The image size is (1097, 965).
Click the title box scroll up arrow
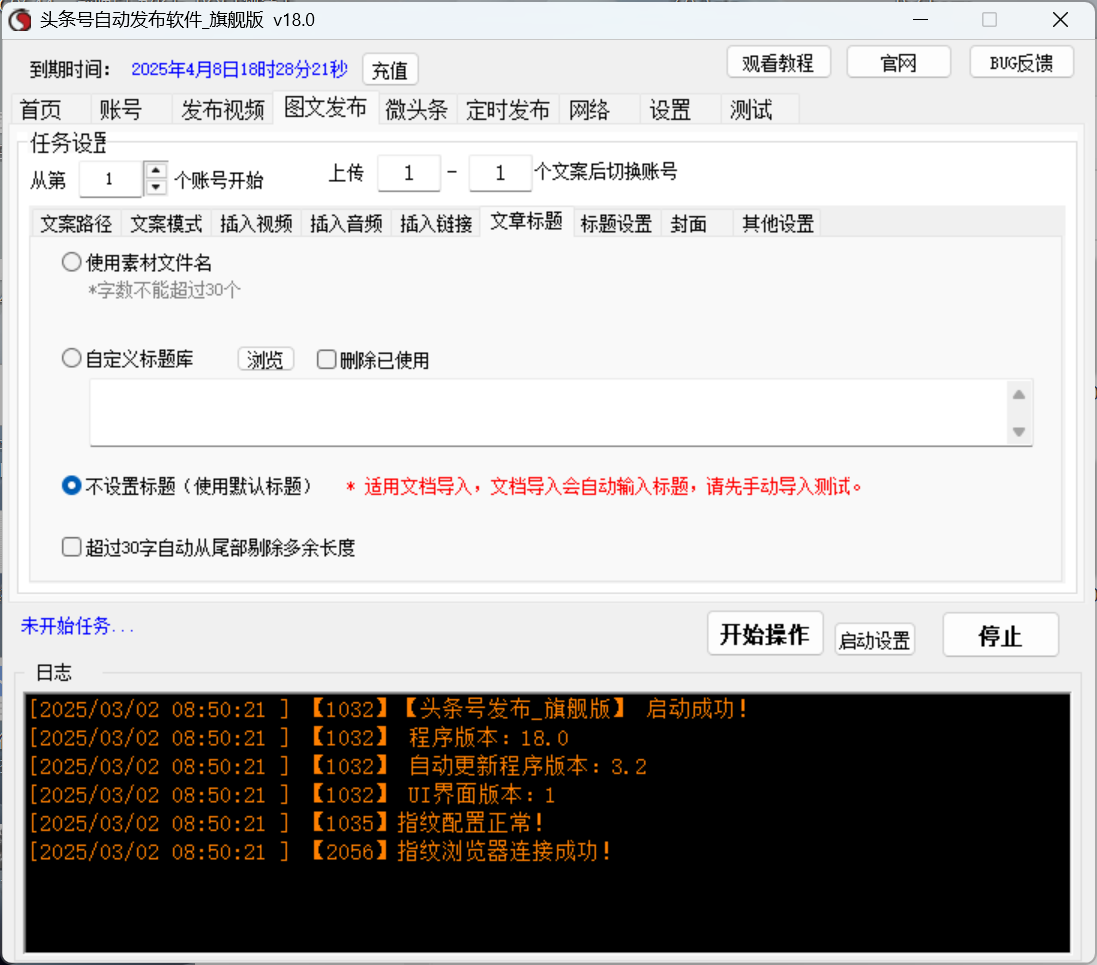pos(1019,395)
